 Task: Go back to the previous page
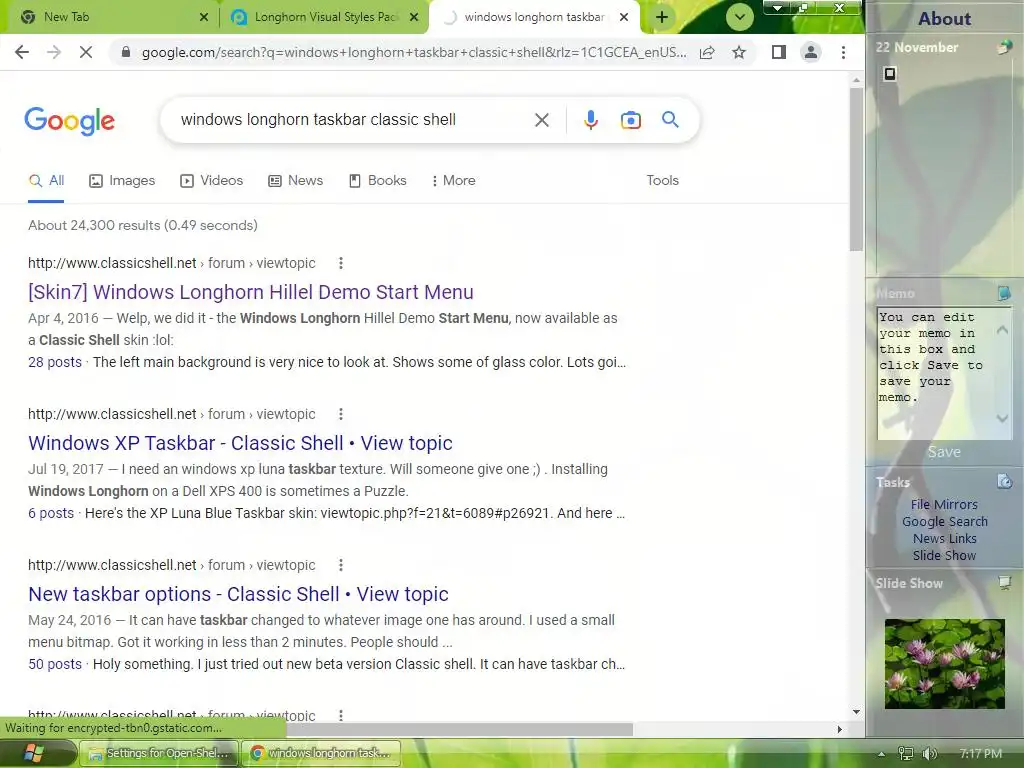[22, 52]
